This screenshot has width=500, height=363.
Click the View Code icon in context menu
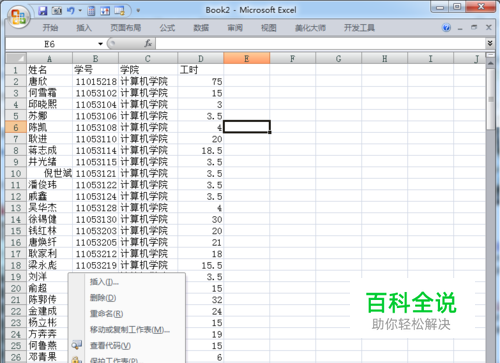click(77, 345)
